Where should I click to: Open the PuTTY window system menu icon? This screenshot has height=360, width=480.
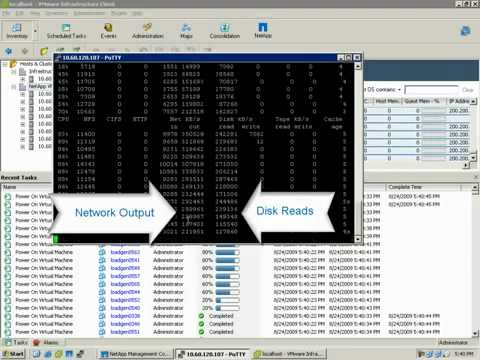(58, 58)
